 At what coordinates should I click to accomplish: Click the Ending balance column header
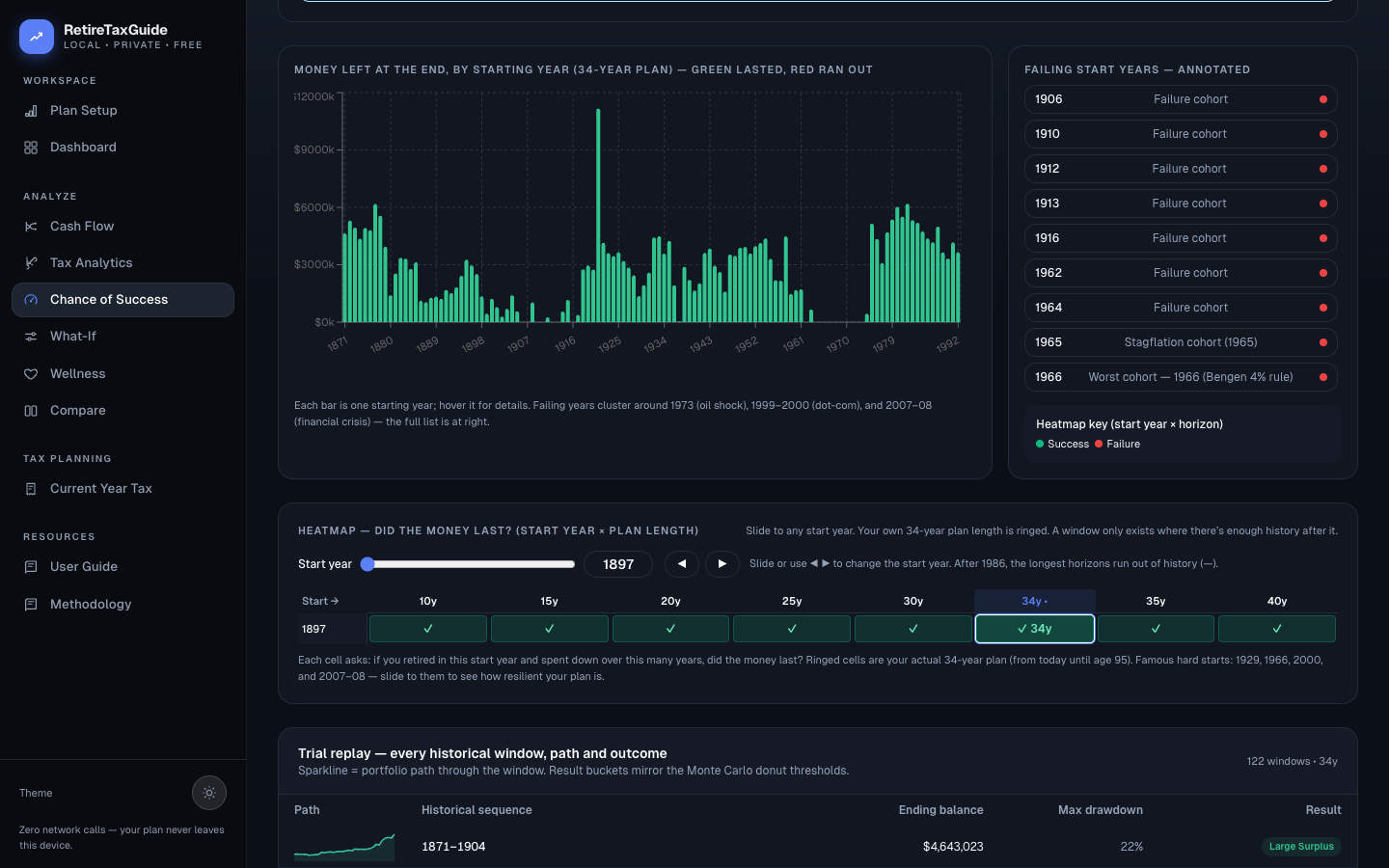(x=941, y=810)
